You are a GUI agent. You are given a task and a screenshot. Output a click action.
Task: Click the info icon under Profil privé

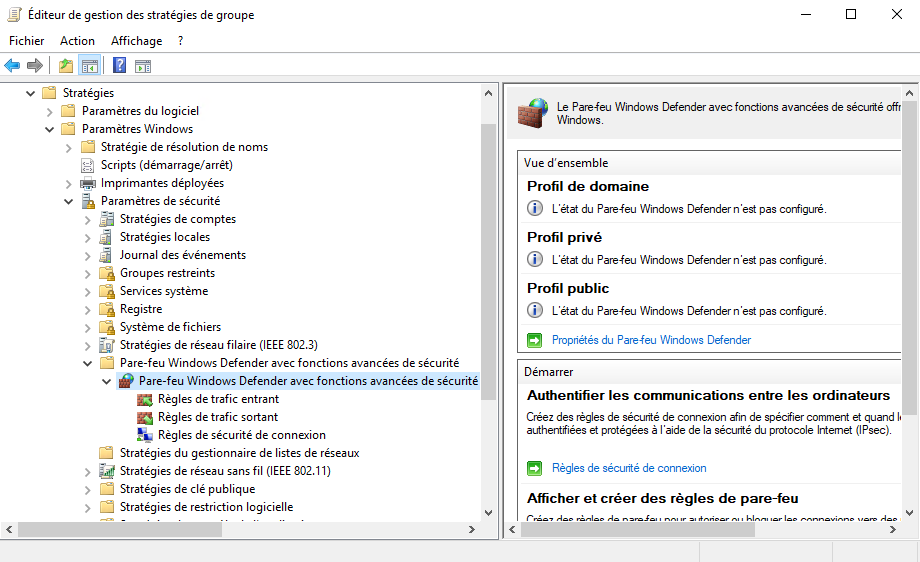[535, 259]
